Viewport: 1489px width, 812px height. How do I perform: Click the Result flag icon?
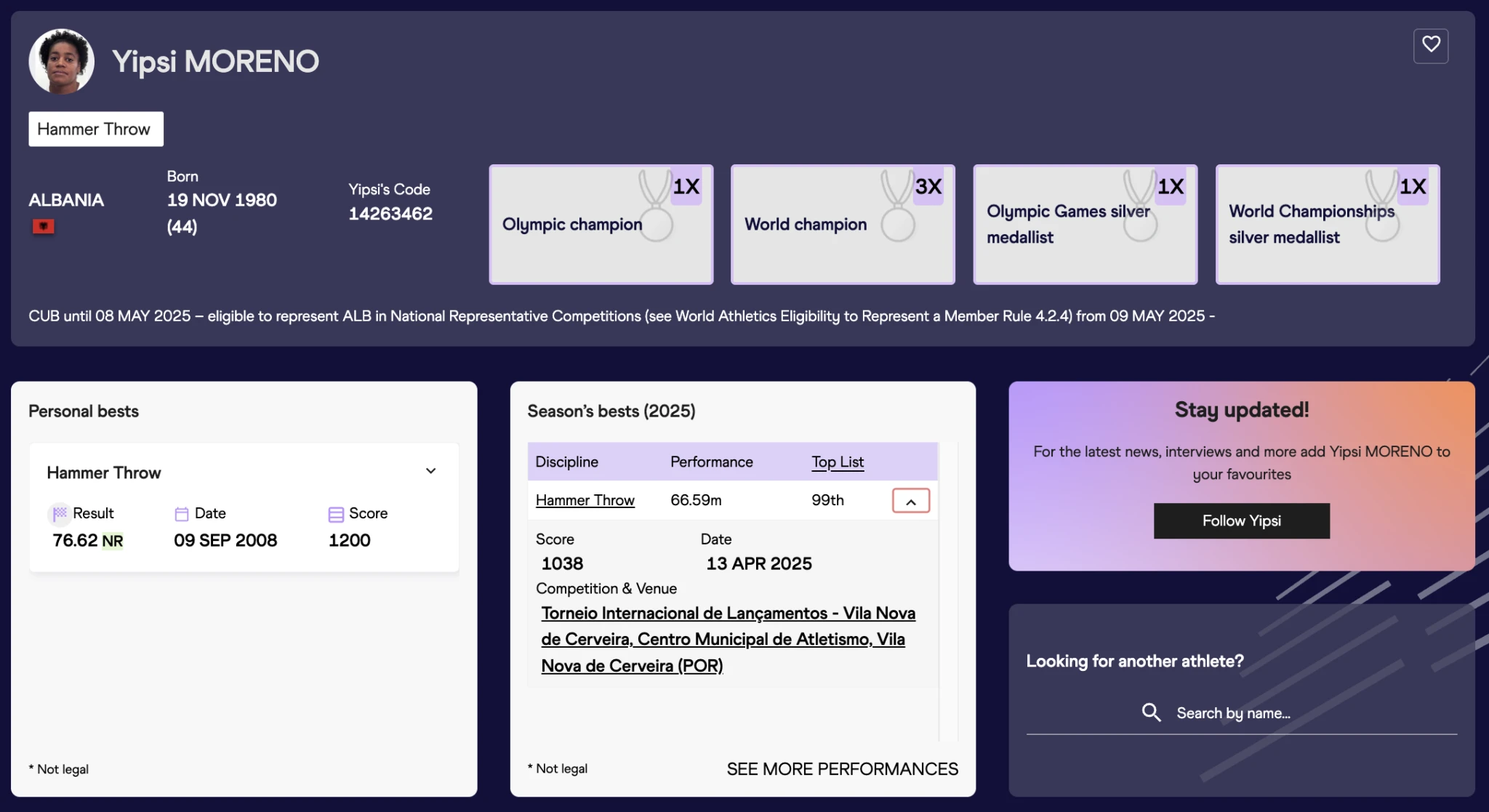(60, 513)
